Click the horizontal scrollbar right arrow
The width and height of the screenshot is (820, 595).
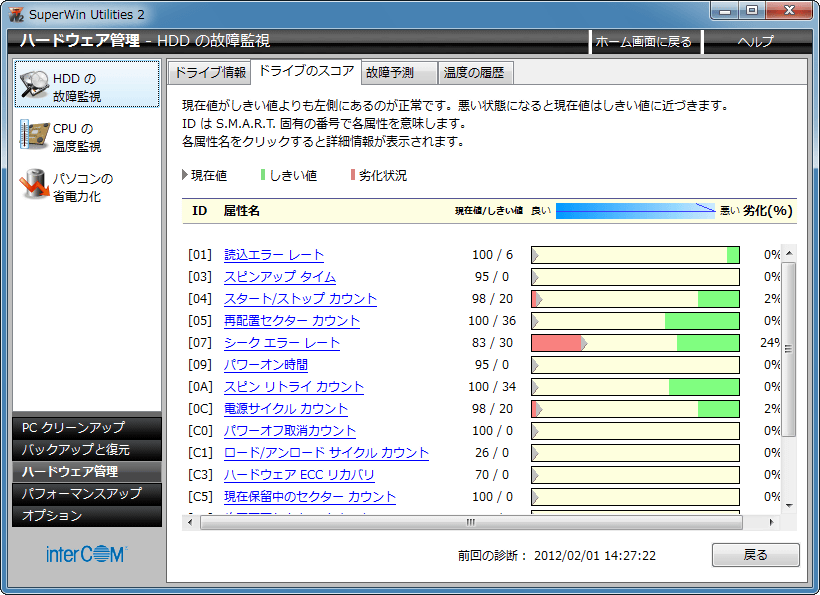[x=771, y=522]
